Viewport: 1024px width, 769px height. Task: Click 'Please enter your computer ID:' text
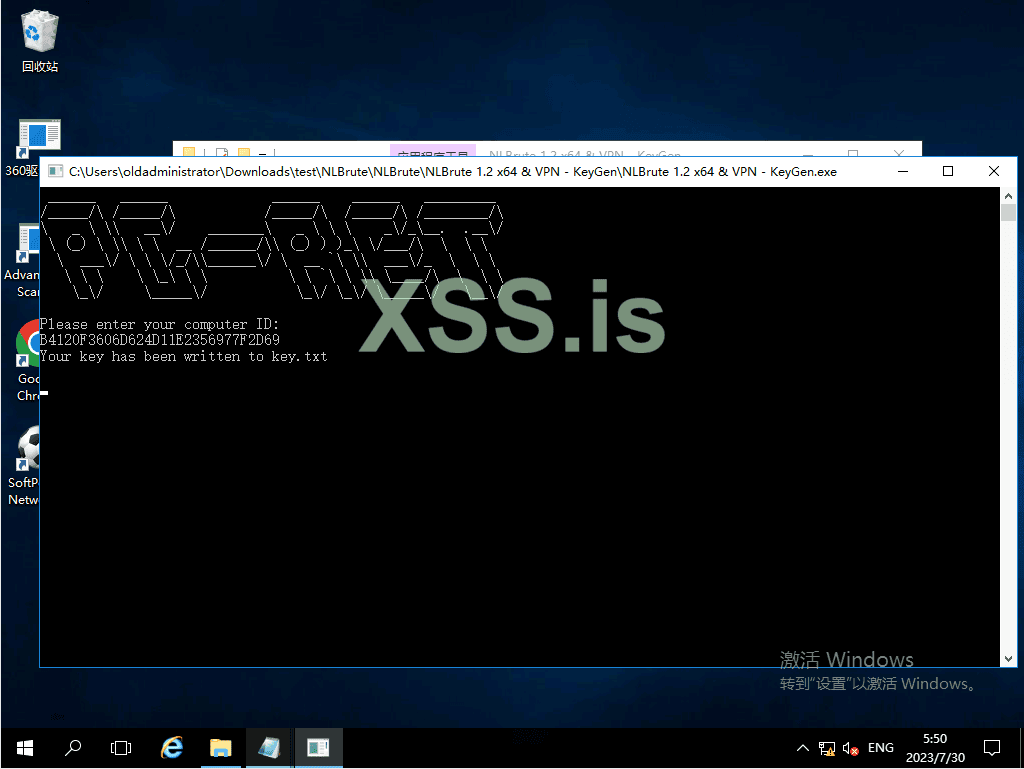pos(159,324)
